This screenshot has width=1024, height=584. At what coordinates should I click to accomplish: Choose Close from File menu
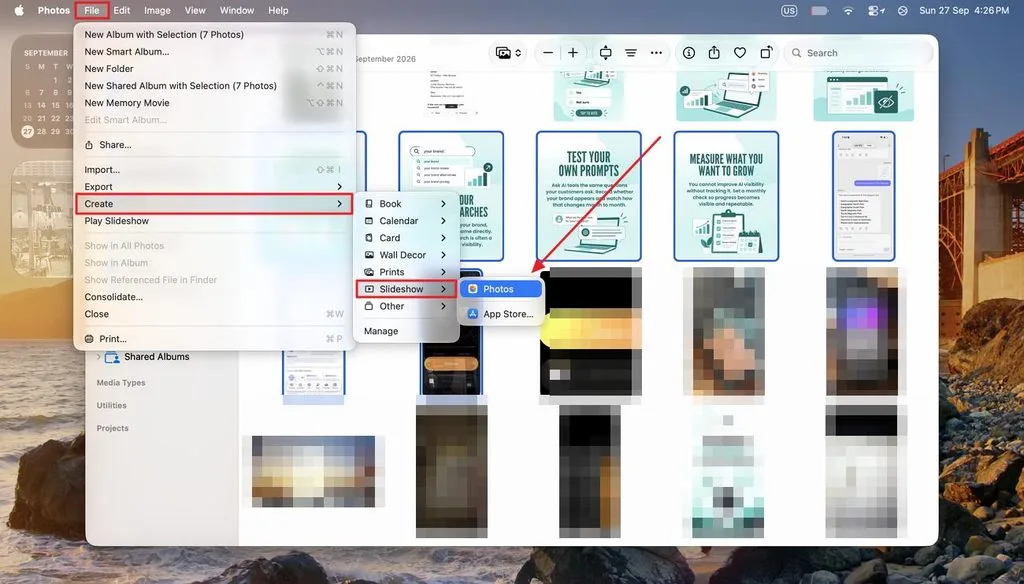214,314
